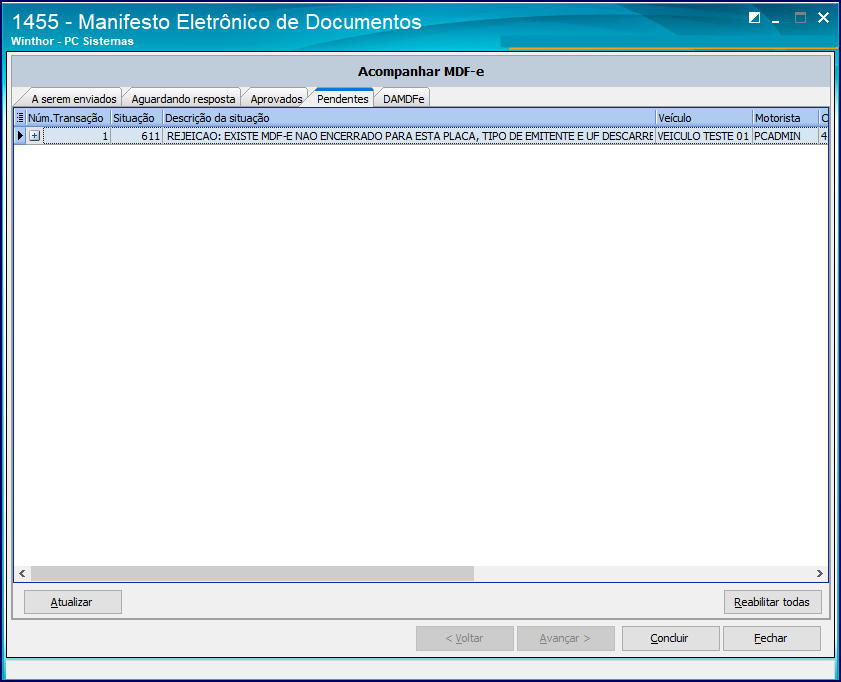The image size is (841, 682).
Task: Click the Motorista column header
Action: [786, 118]
